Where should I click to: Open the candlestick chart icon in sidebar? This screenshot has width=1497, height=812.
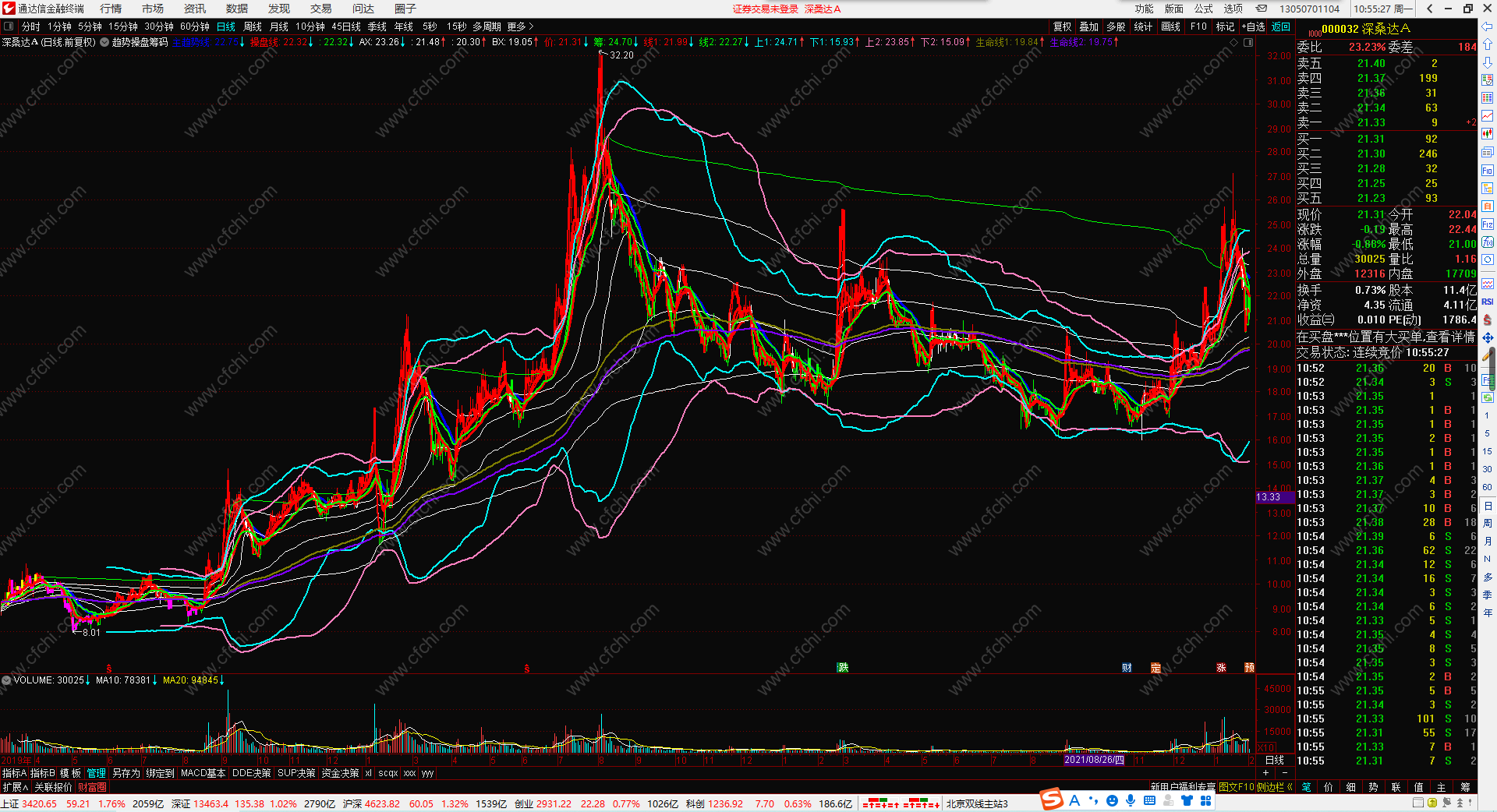tap(1488, 134)
